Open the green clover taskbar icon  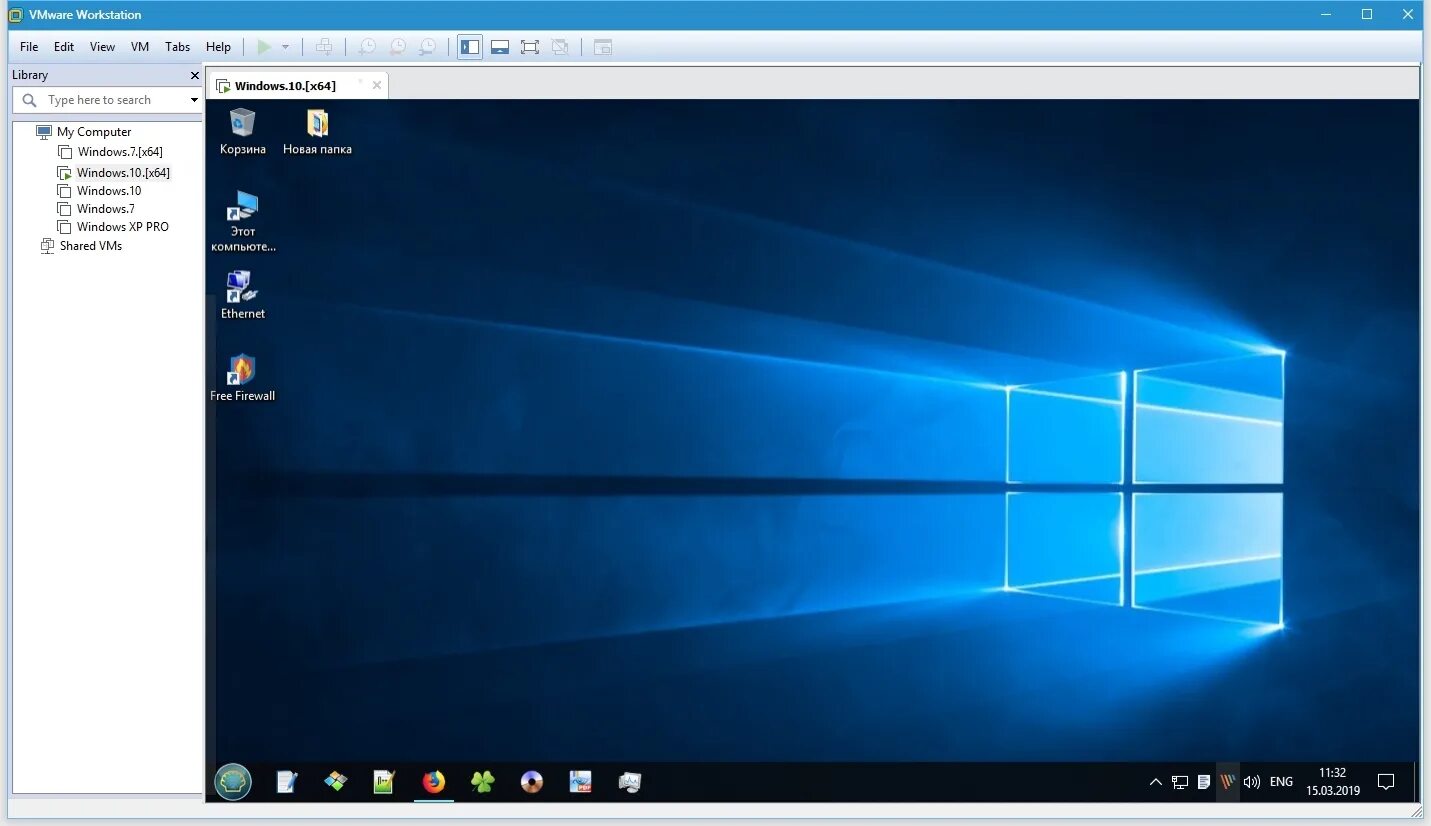[482, 782]
